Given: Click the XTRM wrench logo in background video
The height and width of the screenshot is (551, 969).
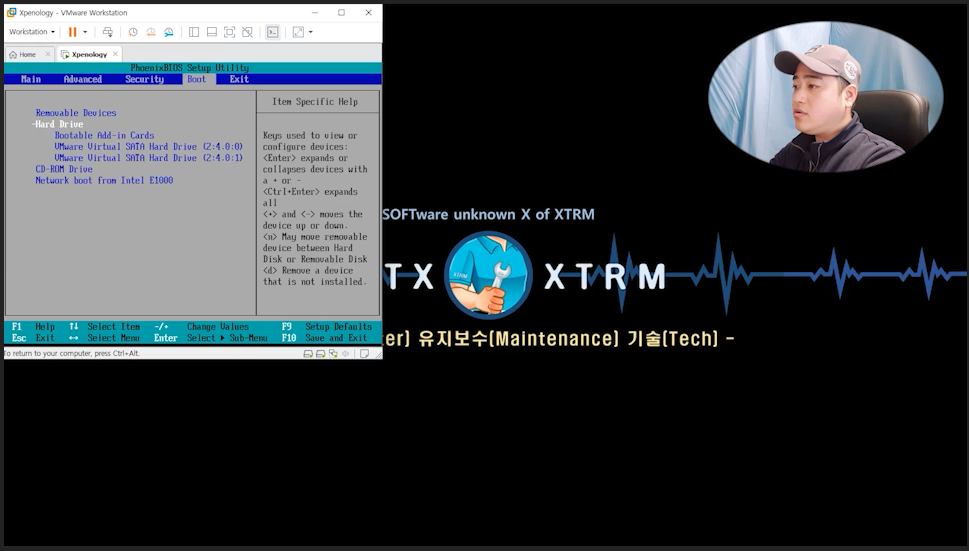Looking at the screenshot, I should point(488,275).
